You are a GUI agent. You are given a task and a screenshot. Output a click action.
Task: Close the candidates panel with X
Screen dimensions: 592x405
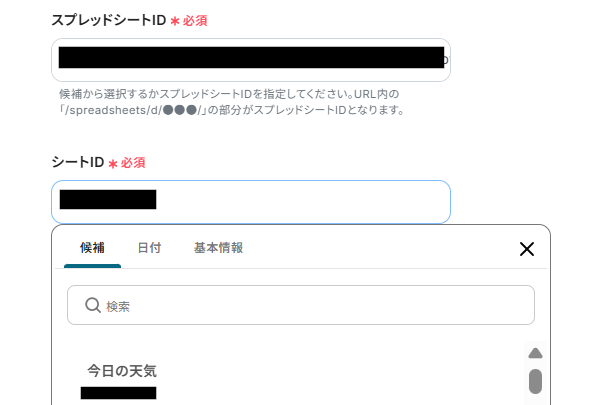pos(527,249)
